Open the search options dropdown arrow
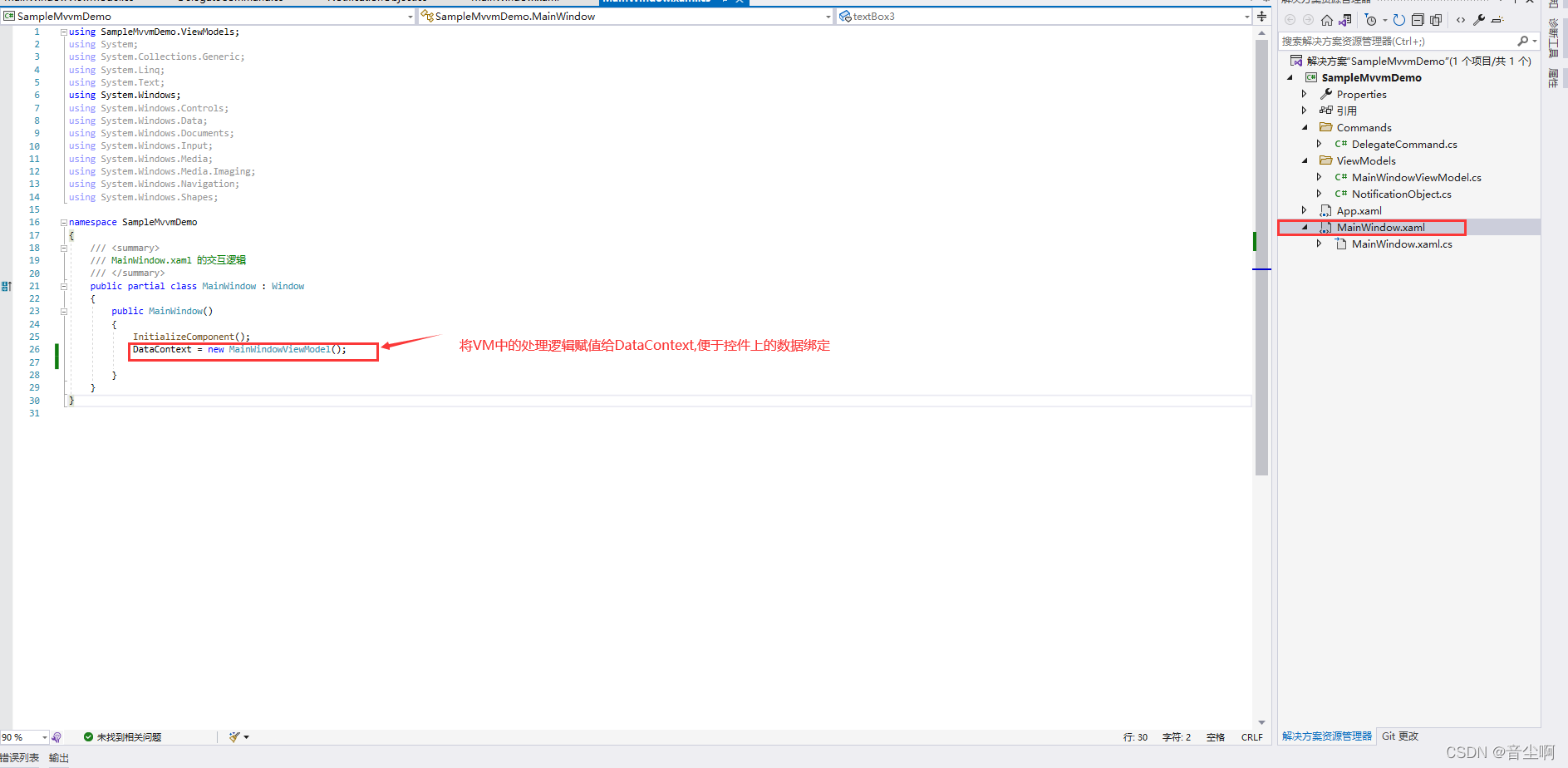 click(x=1534, y=41)
